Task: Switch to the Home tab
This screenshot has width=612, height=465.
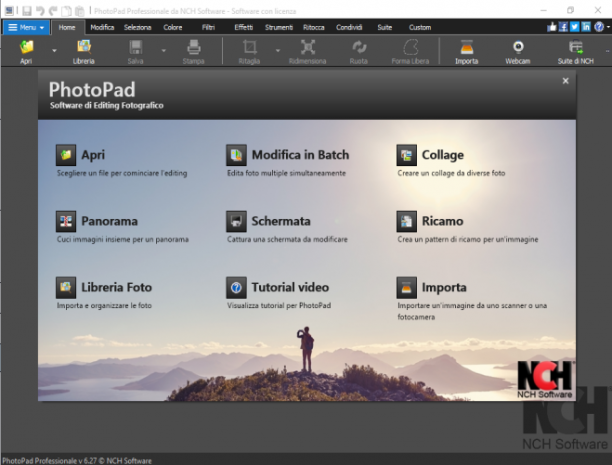Action: pos(67,27)
